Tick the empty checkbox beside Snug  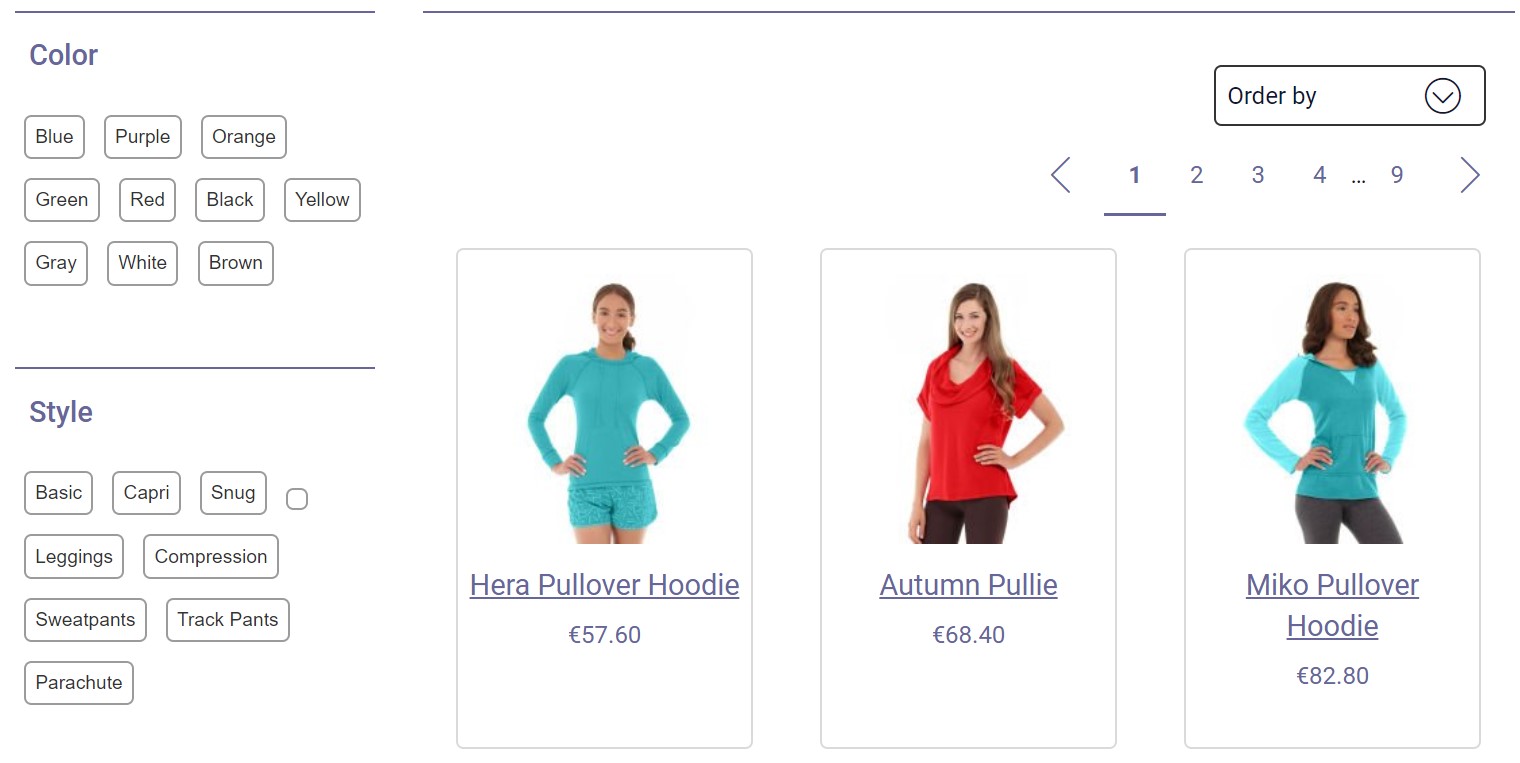point(297,499)
